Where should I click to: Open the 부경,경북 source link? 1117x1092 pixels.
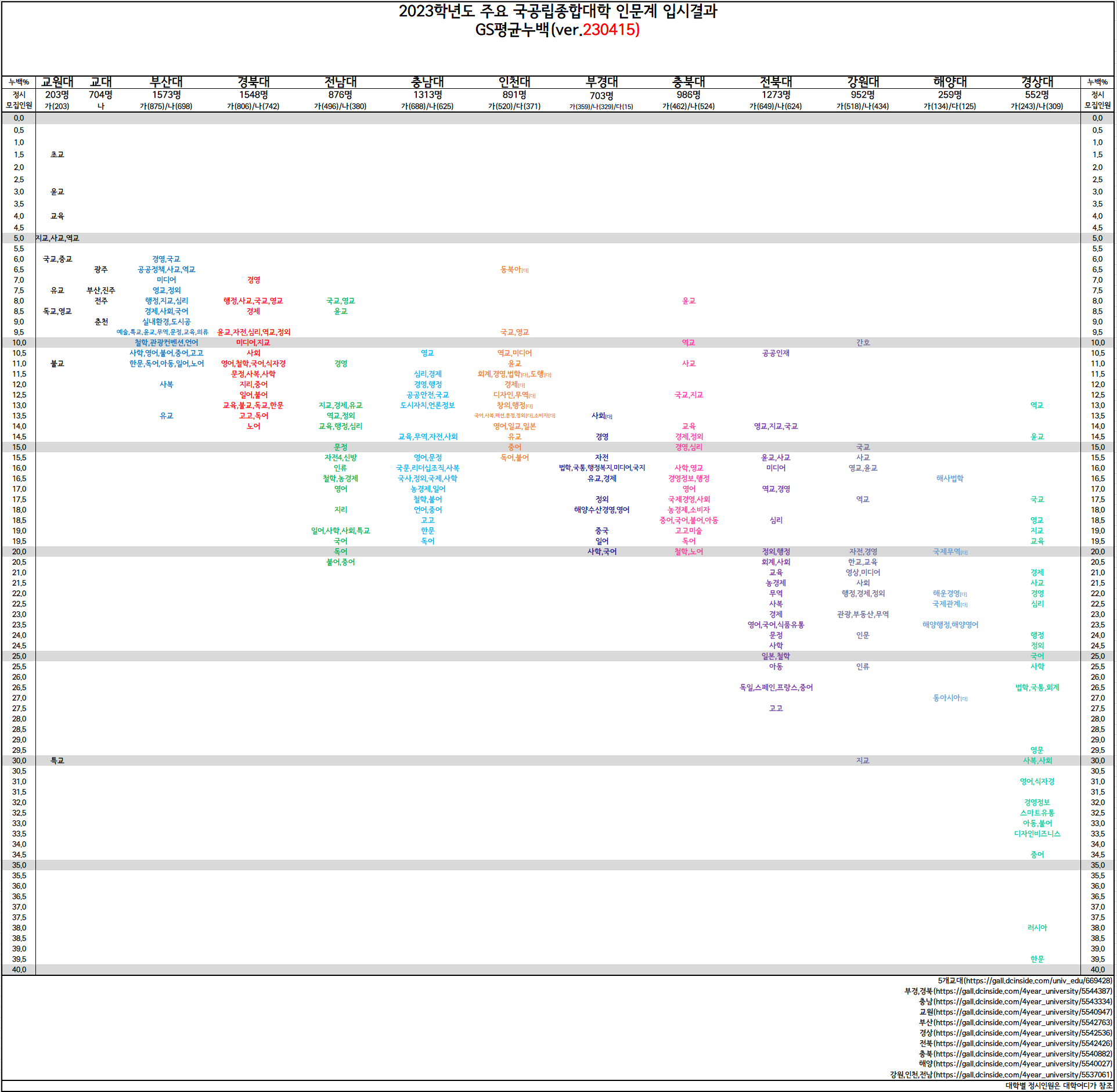click(x=1008, y=991)
